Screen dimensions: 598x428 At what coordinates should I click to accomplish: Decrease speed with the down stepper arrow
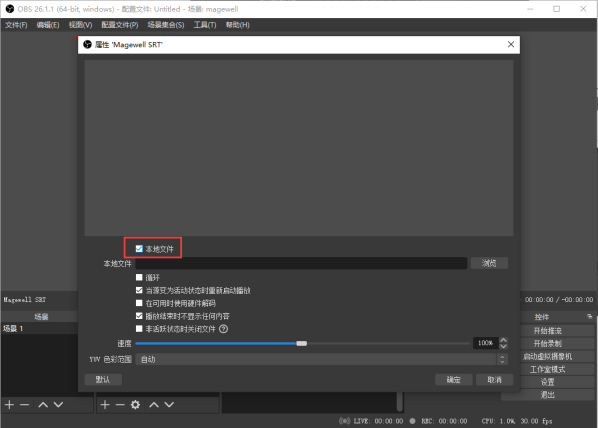503,346
